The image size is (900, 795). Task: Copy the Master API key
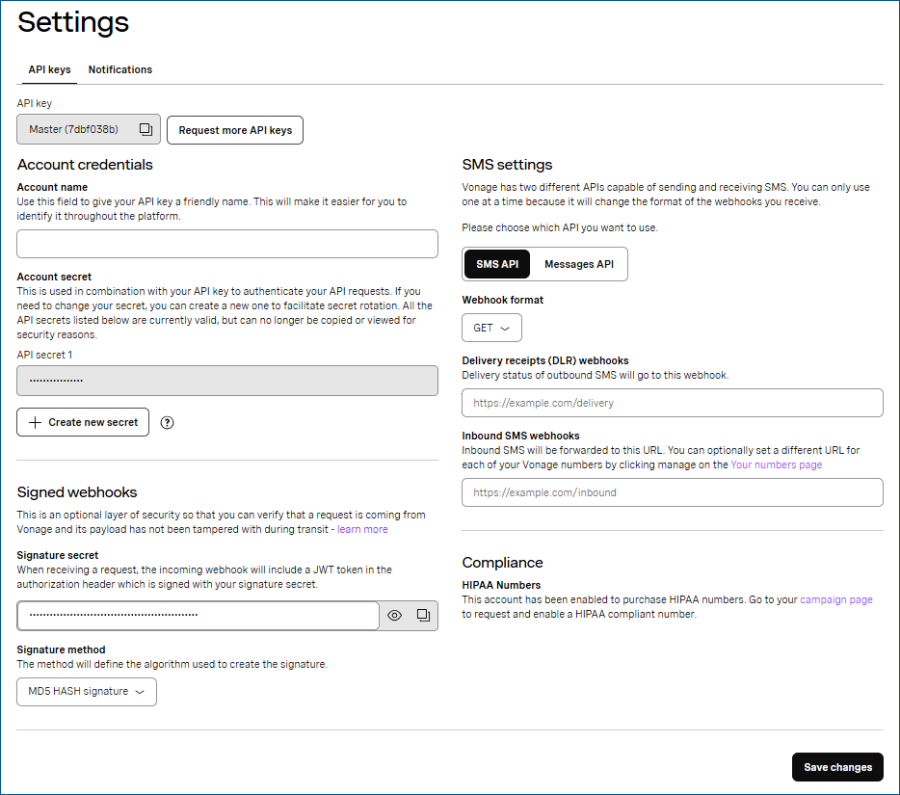tap(145, 130)
